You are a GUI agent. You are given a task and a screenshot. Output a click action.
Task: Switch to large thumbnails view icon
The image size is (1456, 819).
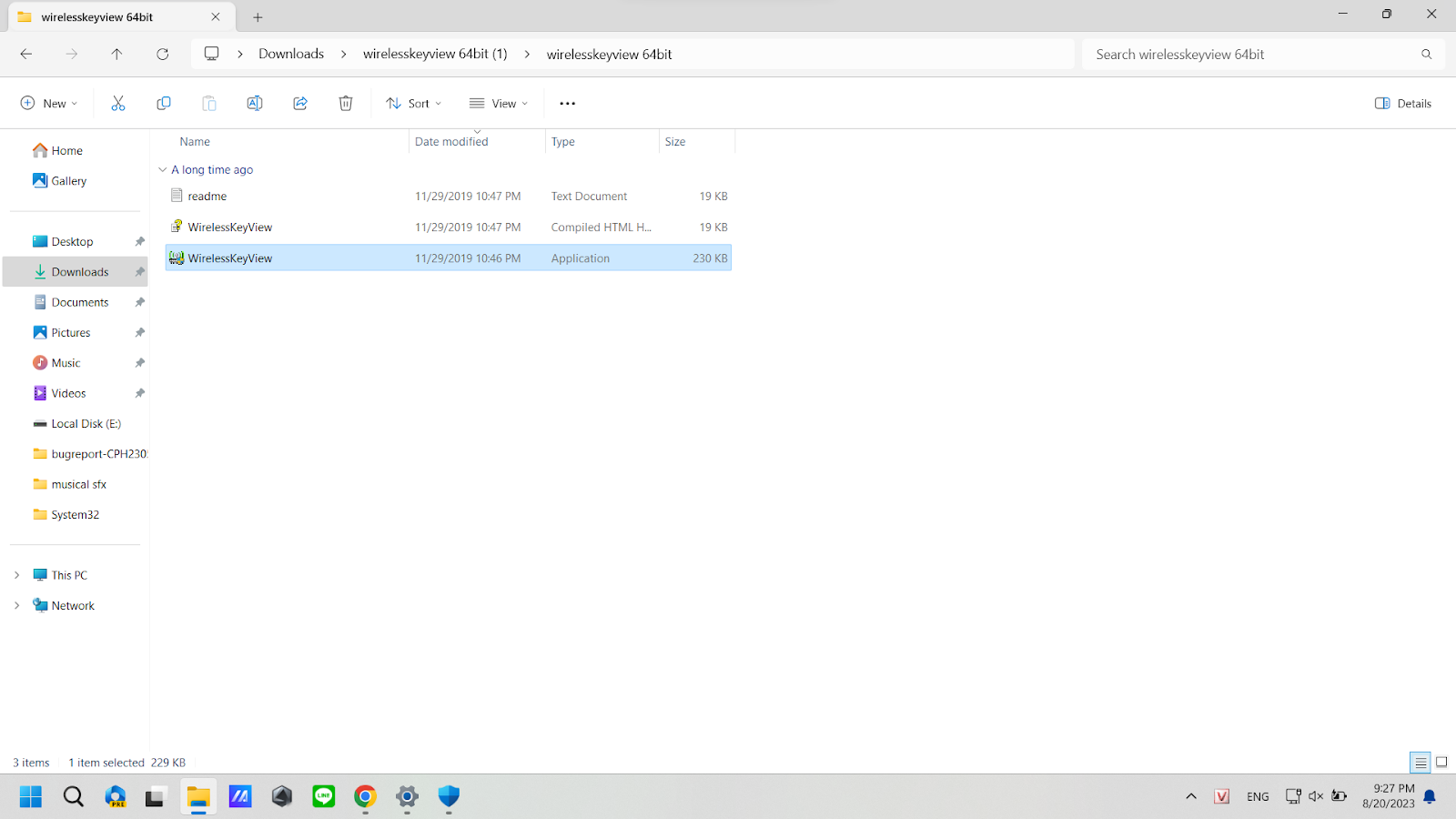1441,763
